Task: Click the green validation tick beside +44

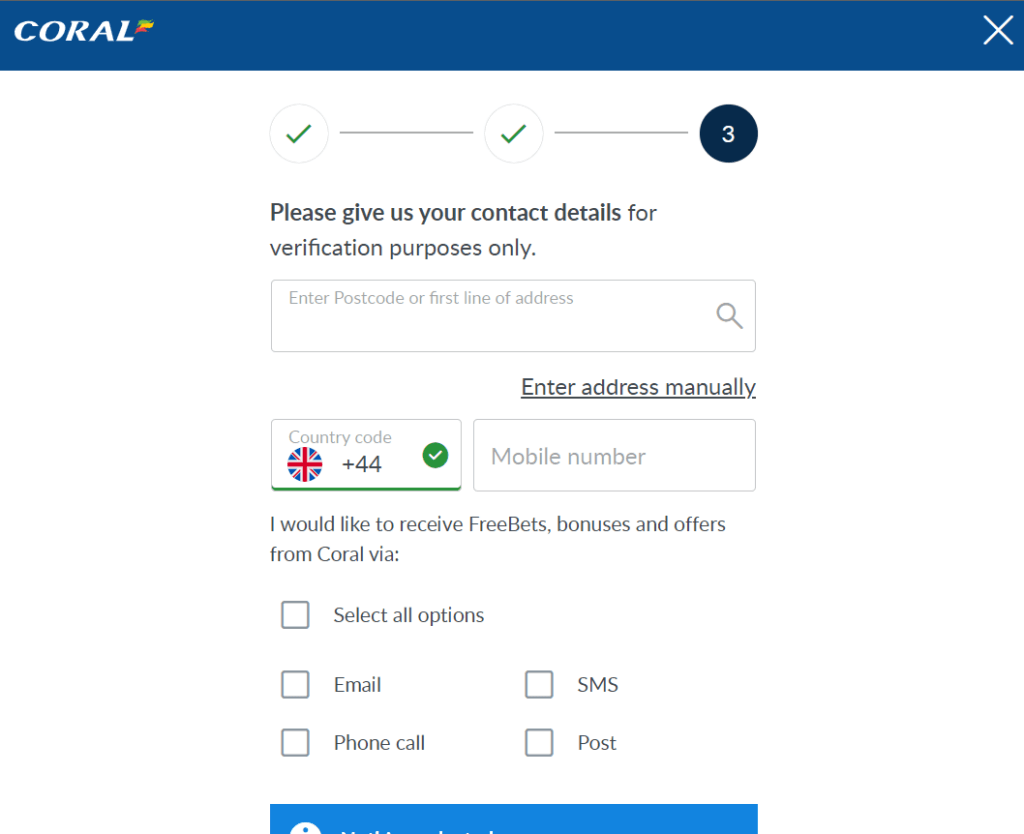Action: click(435, 456)
